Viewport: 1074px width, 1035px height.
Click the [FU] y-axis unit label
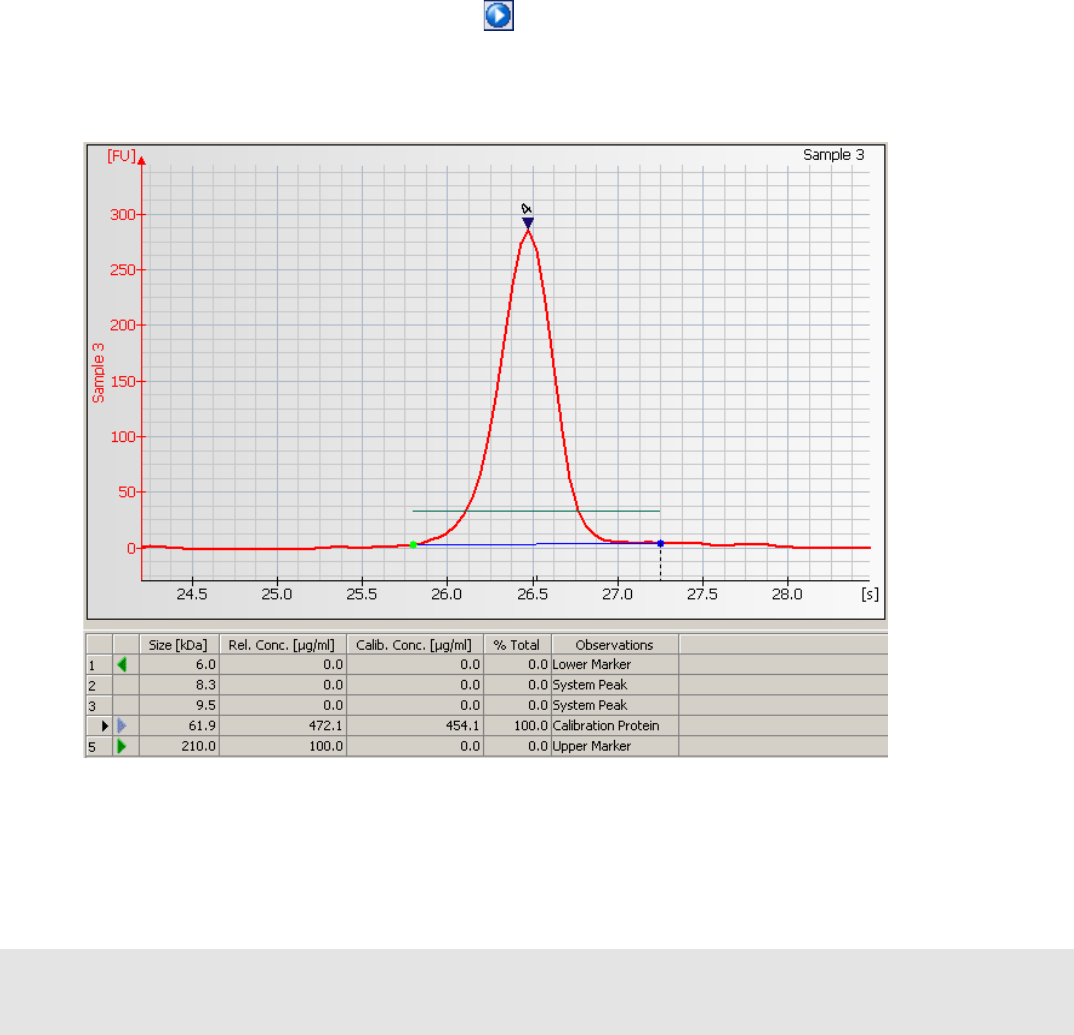point(121,156)
